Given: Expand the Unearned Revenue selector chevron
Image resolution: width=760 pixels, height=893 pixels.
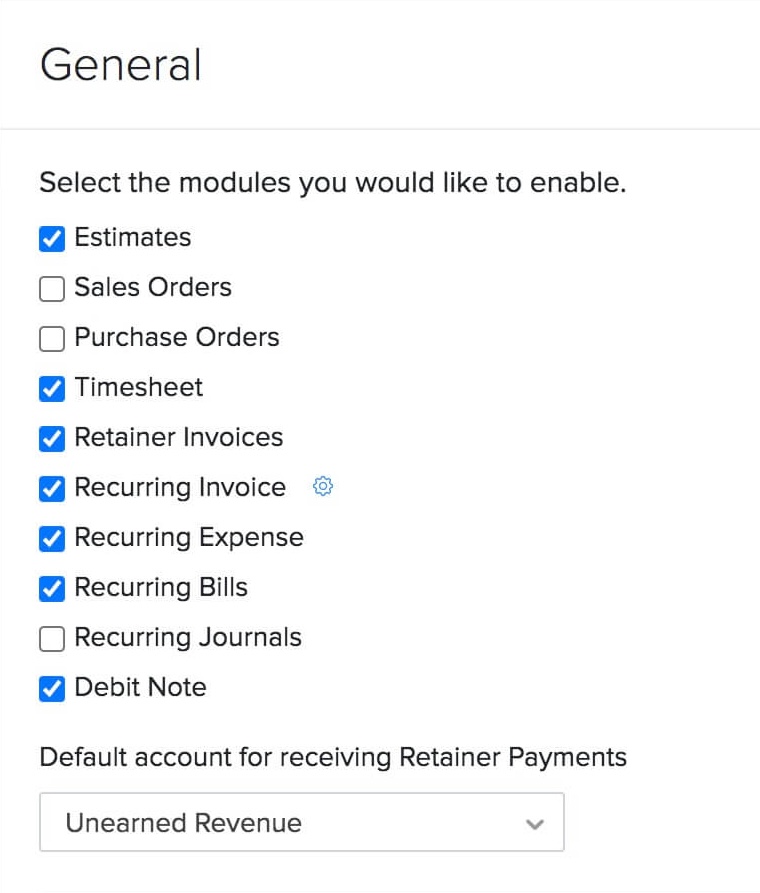Looking at the screenshot, I should pyautogui.click(x=535, y=822).
